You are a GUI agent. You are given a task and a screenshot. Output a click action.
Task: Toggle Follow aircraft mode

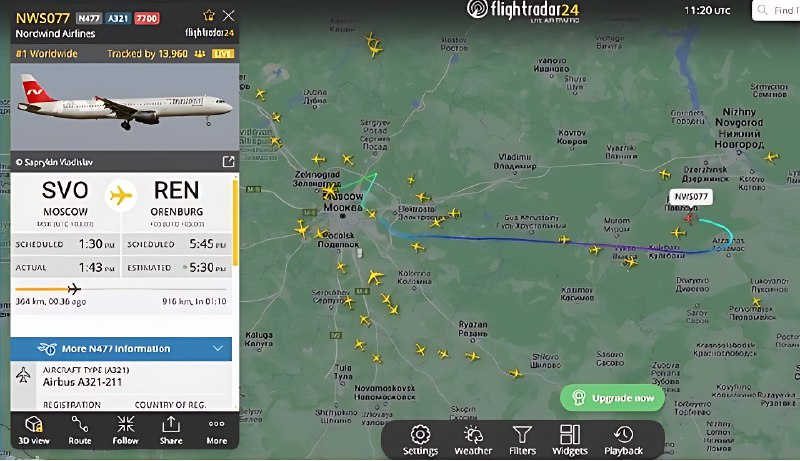point(126,430)
